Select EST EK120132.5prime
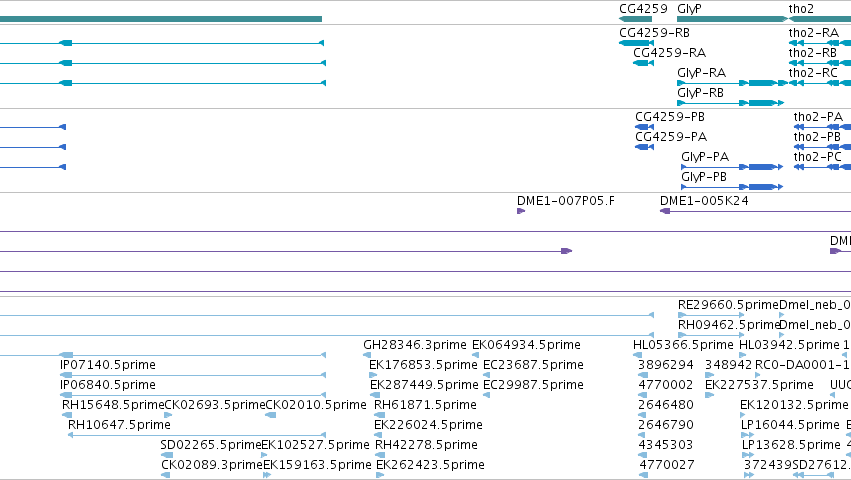Image resolution: width=851 pixels, height=480 pixels. click(794, 406)
